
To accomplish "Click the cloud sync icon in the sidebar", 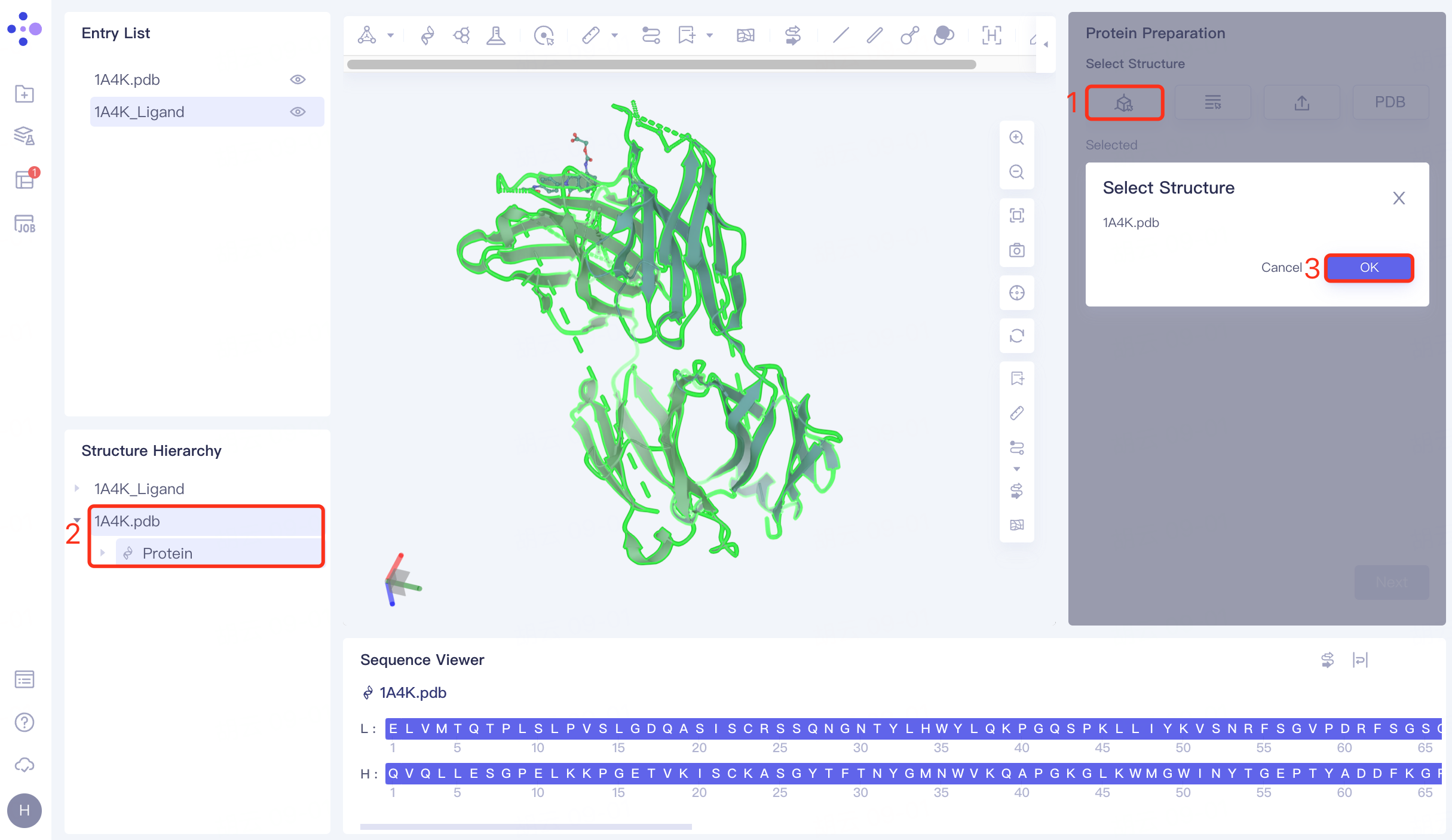I will click(24, 765).
